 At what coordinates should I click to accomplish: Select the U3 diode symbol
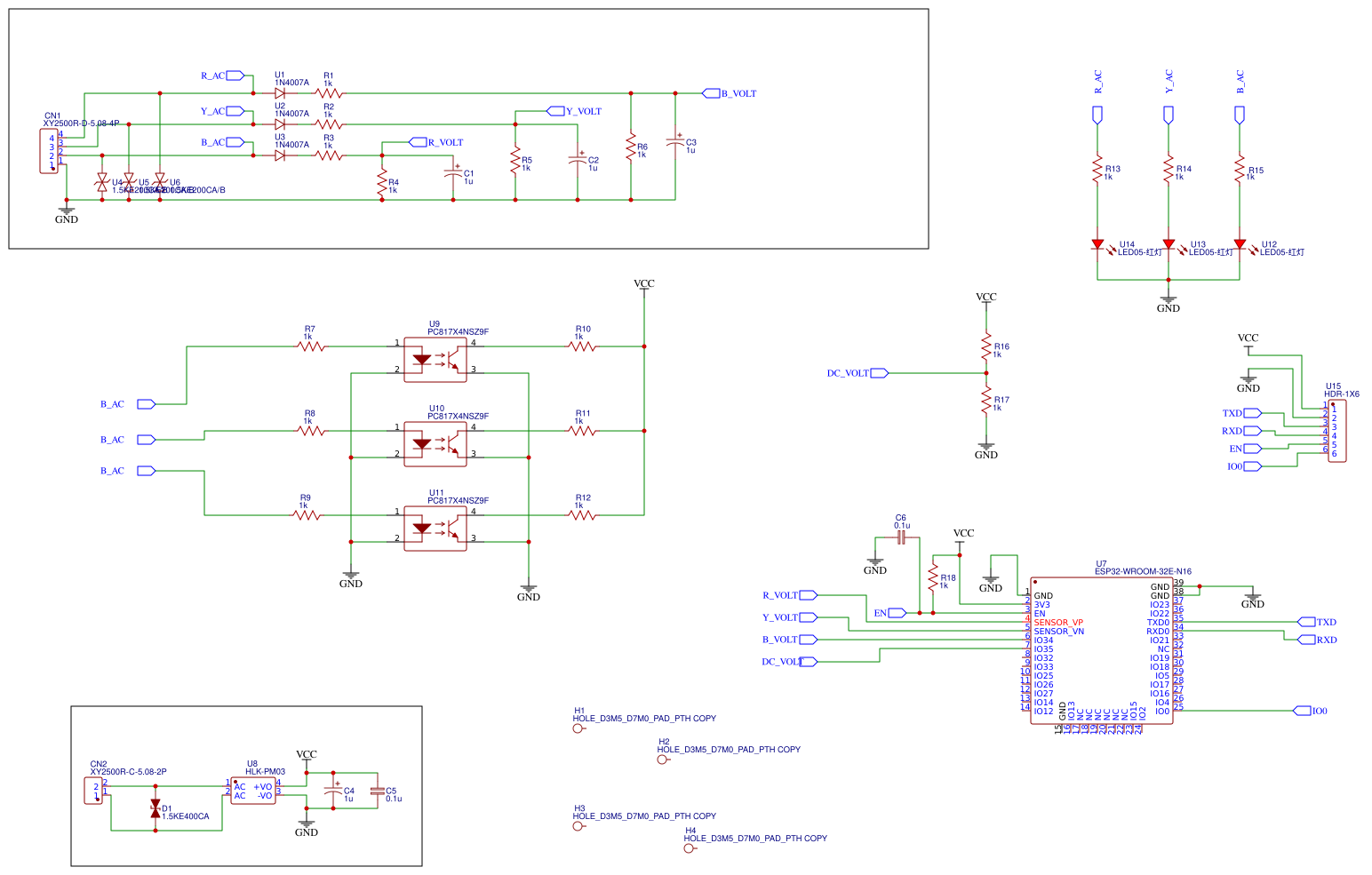[280, 155]
